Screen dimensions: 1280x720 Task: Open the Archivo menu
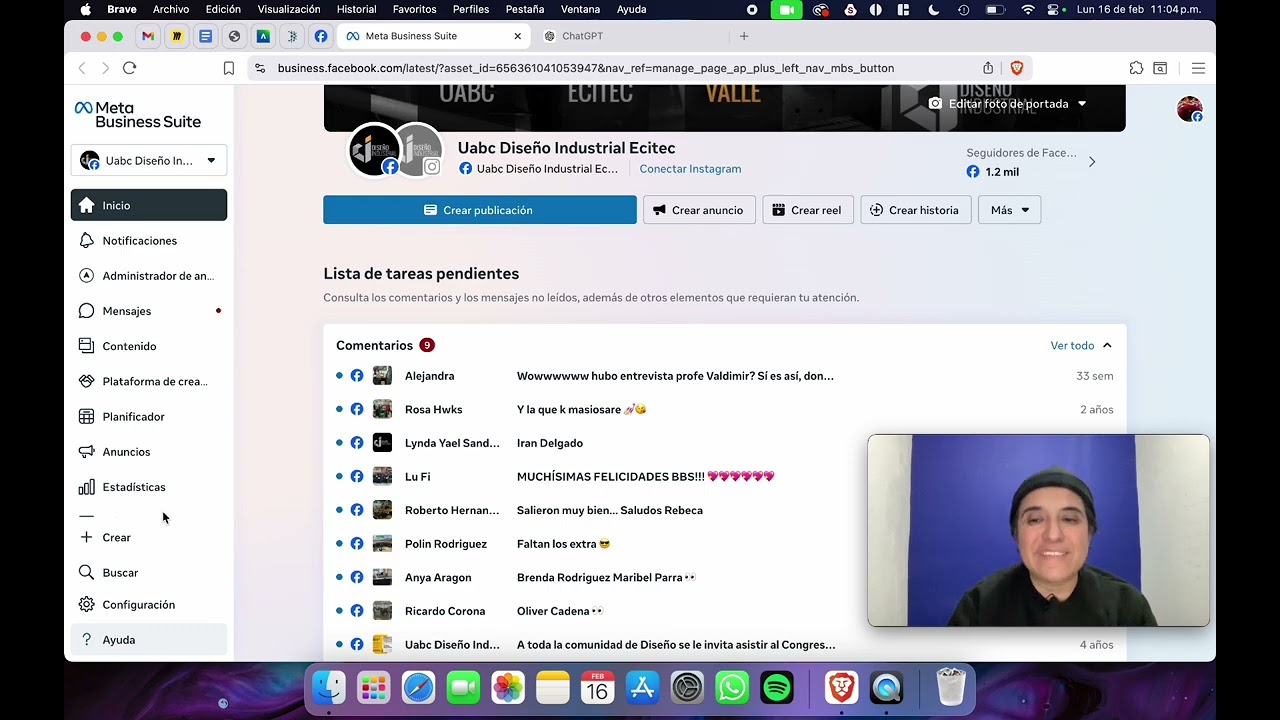click(x=171, y=9)
